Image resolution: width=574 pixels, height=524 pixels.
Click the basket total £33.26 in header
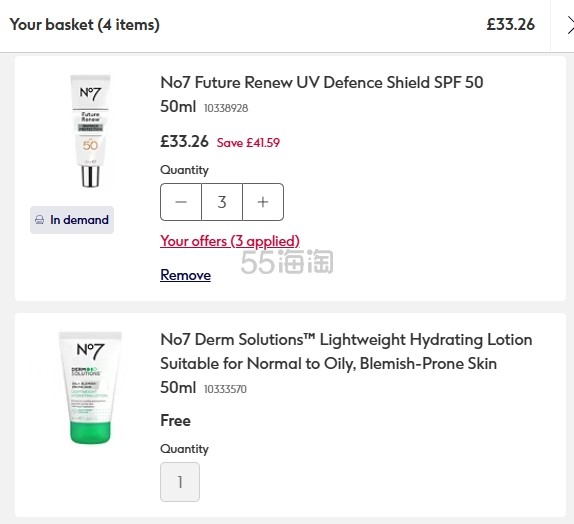pos(511,25)
